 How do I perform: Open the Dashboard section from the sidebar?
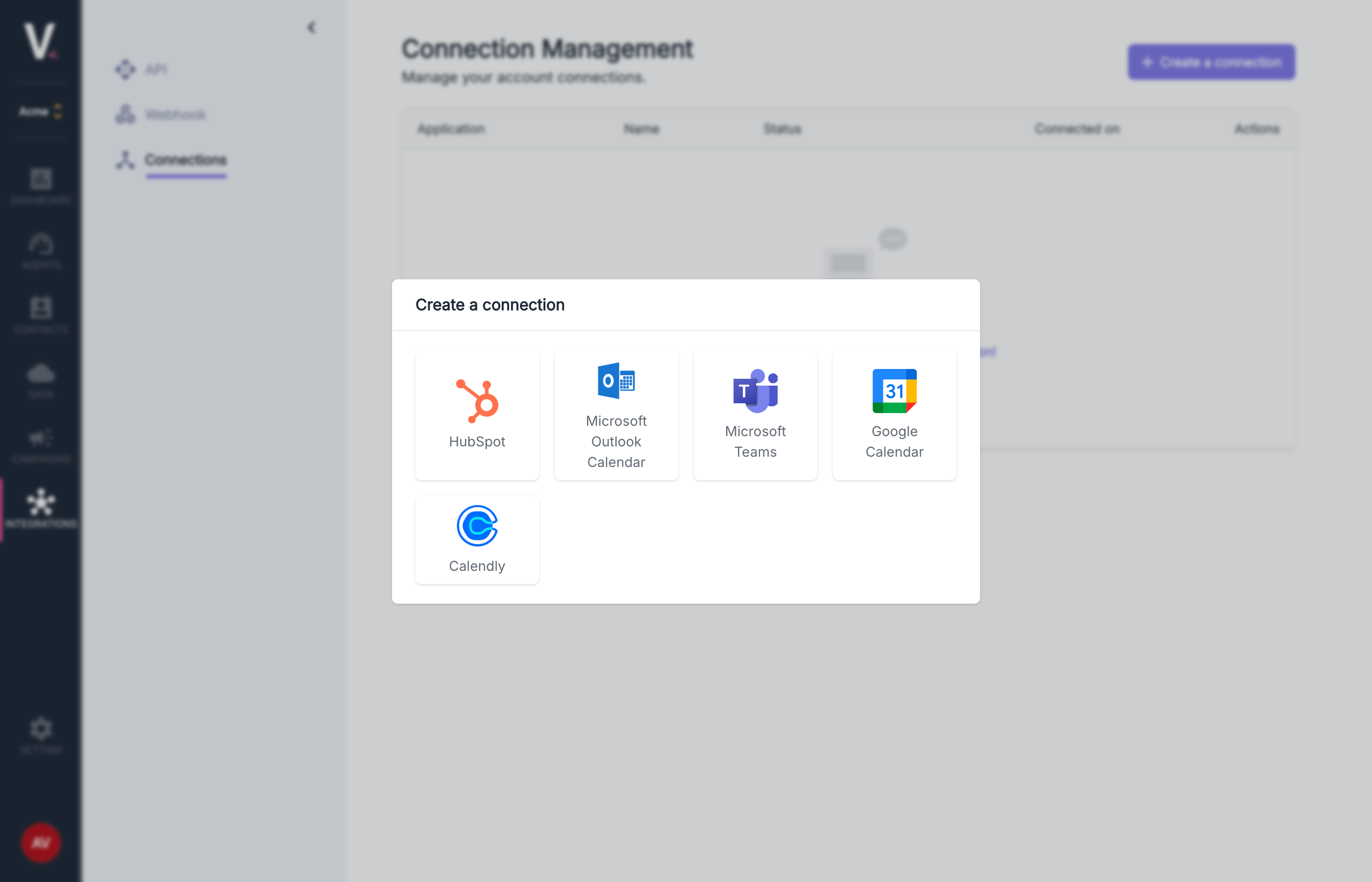(40, 184)
